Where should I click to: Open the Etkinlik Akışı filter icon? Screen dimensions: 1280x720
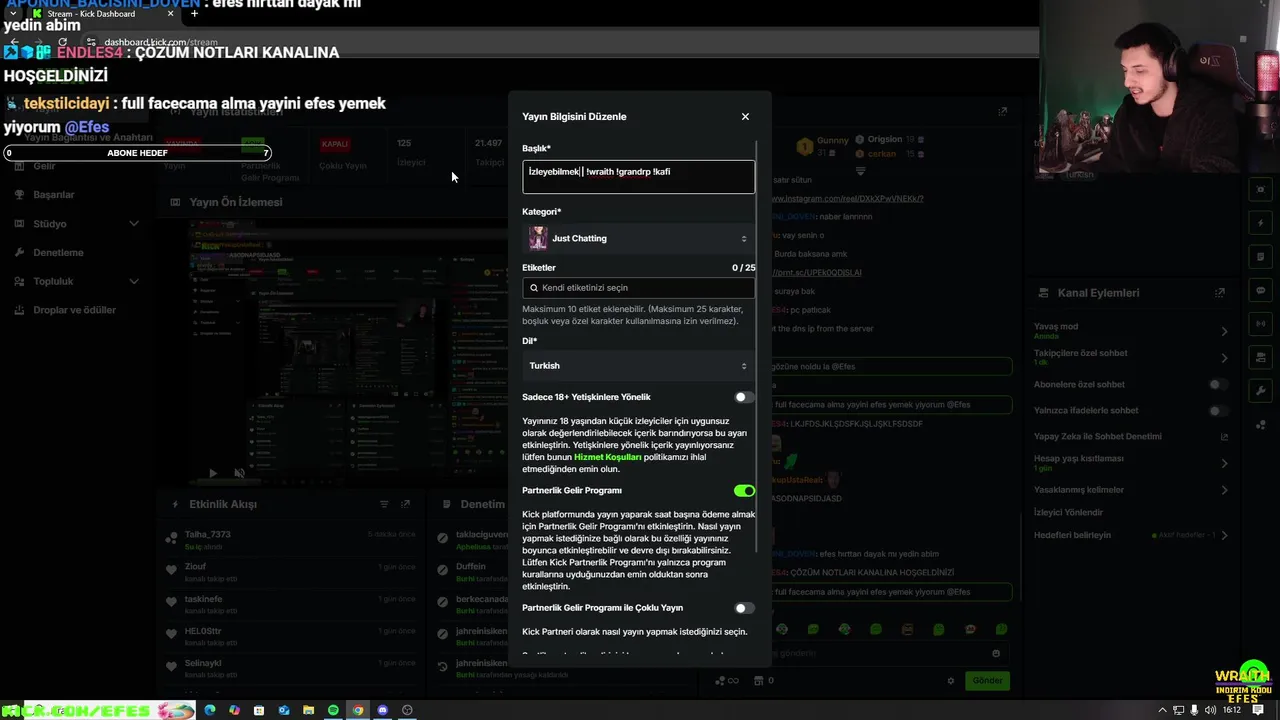click(x=384, y=505)
